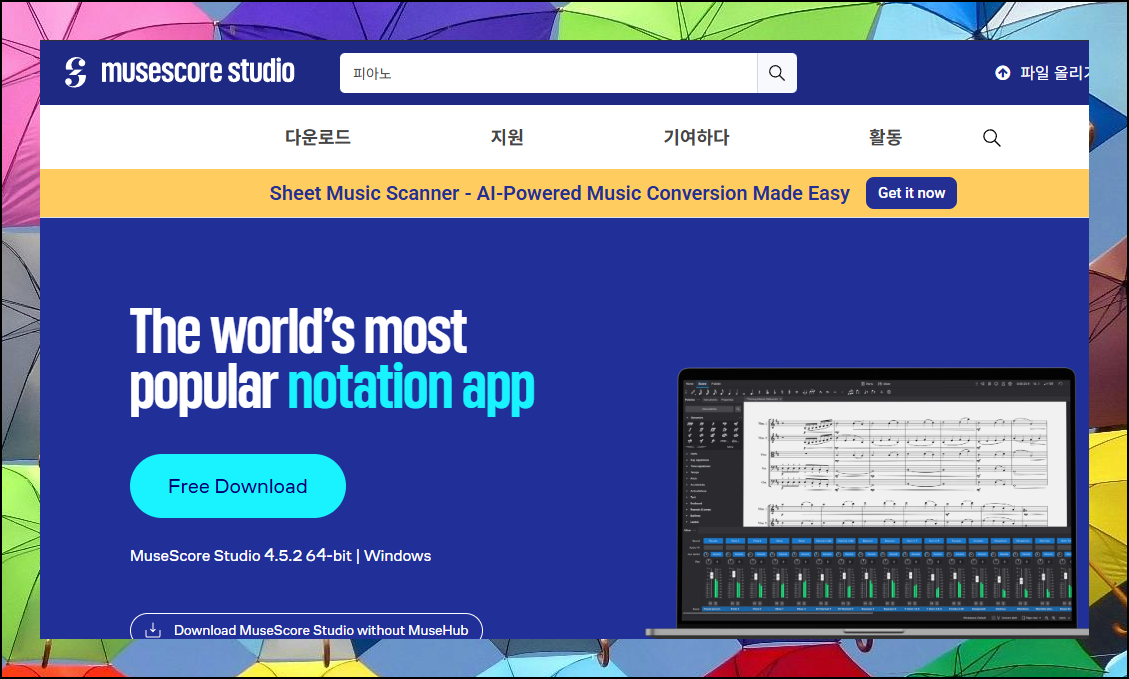Image resolution: width=1129 pixels, height=679 pixels.
Task: Click the magnifier button beside the 피아노 search box
Action: [777, 73]
